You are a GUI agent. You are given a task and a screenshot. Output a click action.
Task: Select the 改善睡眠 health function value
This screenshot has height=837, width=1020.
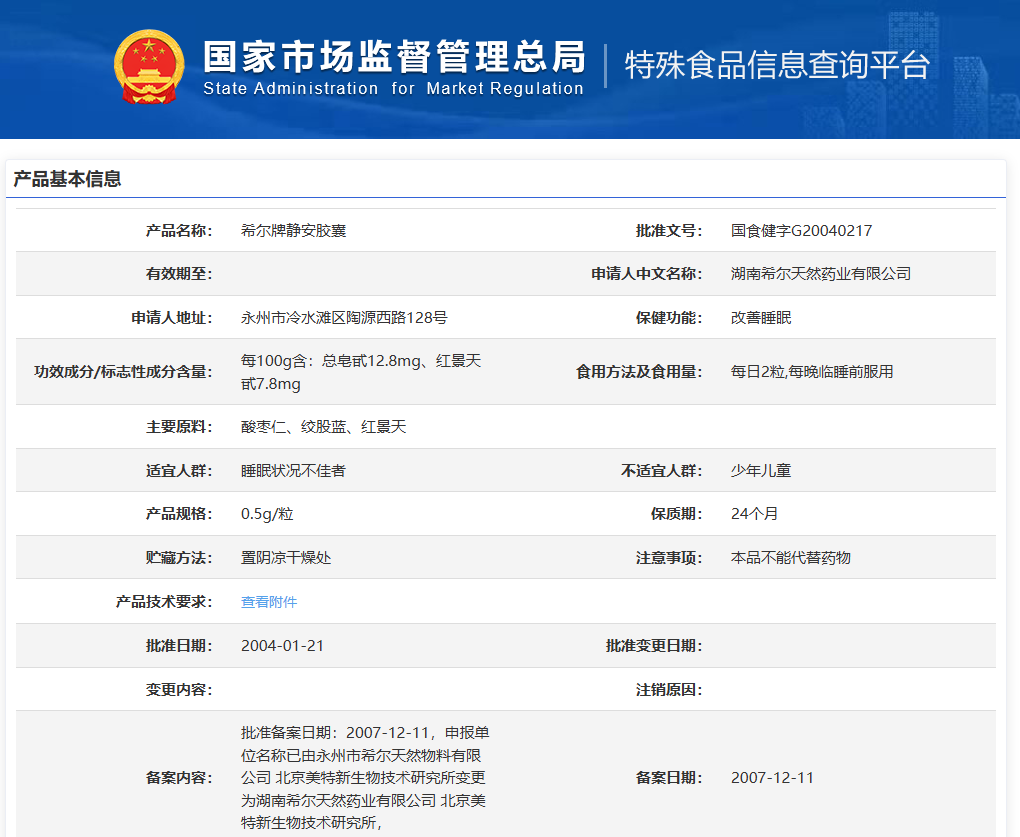coord(761,318)
